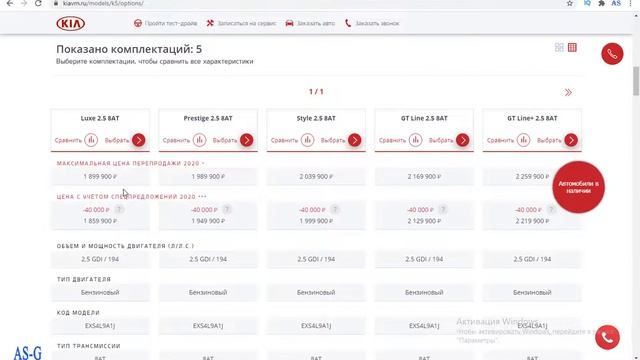This screenshot has width=640, height=360.
Task: Click the GT Line+ 2.5 8AT heading
Action: pos(532,118)
